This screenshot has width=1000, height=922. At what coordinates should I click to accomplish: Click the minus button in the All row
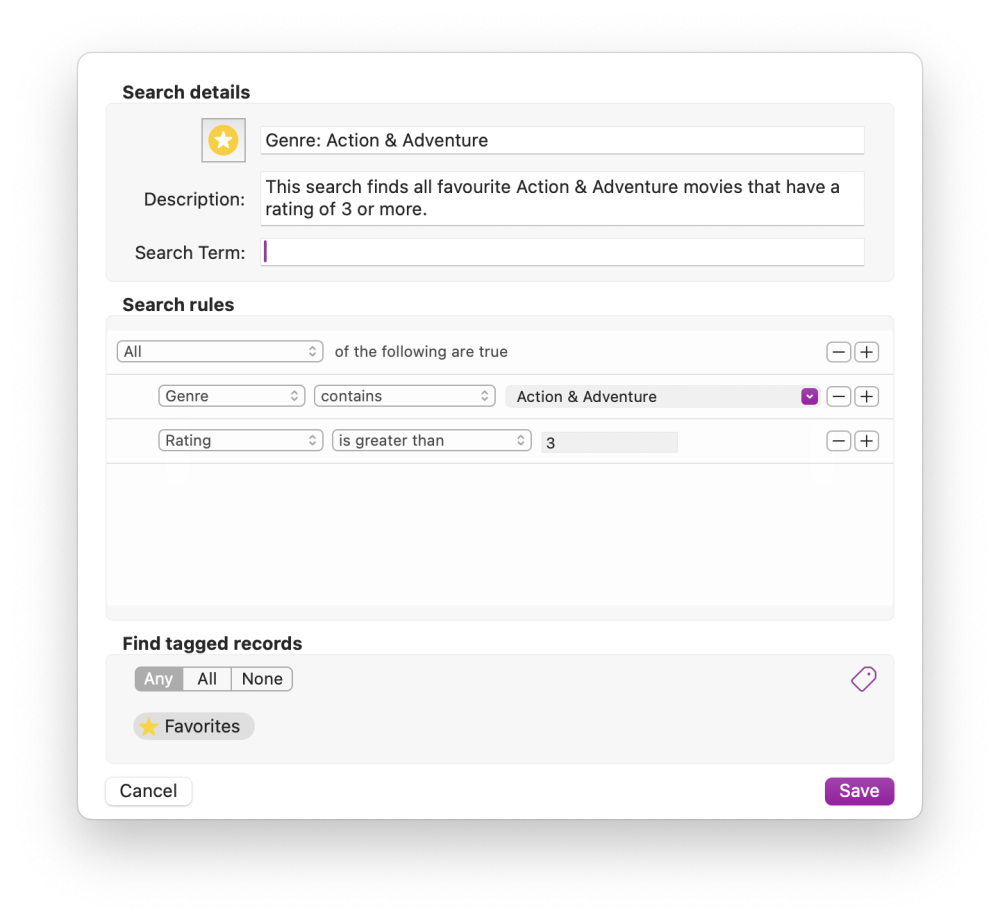coord(839,352)
